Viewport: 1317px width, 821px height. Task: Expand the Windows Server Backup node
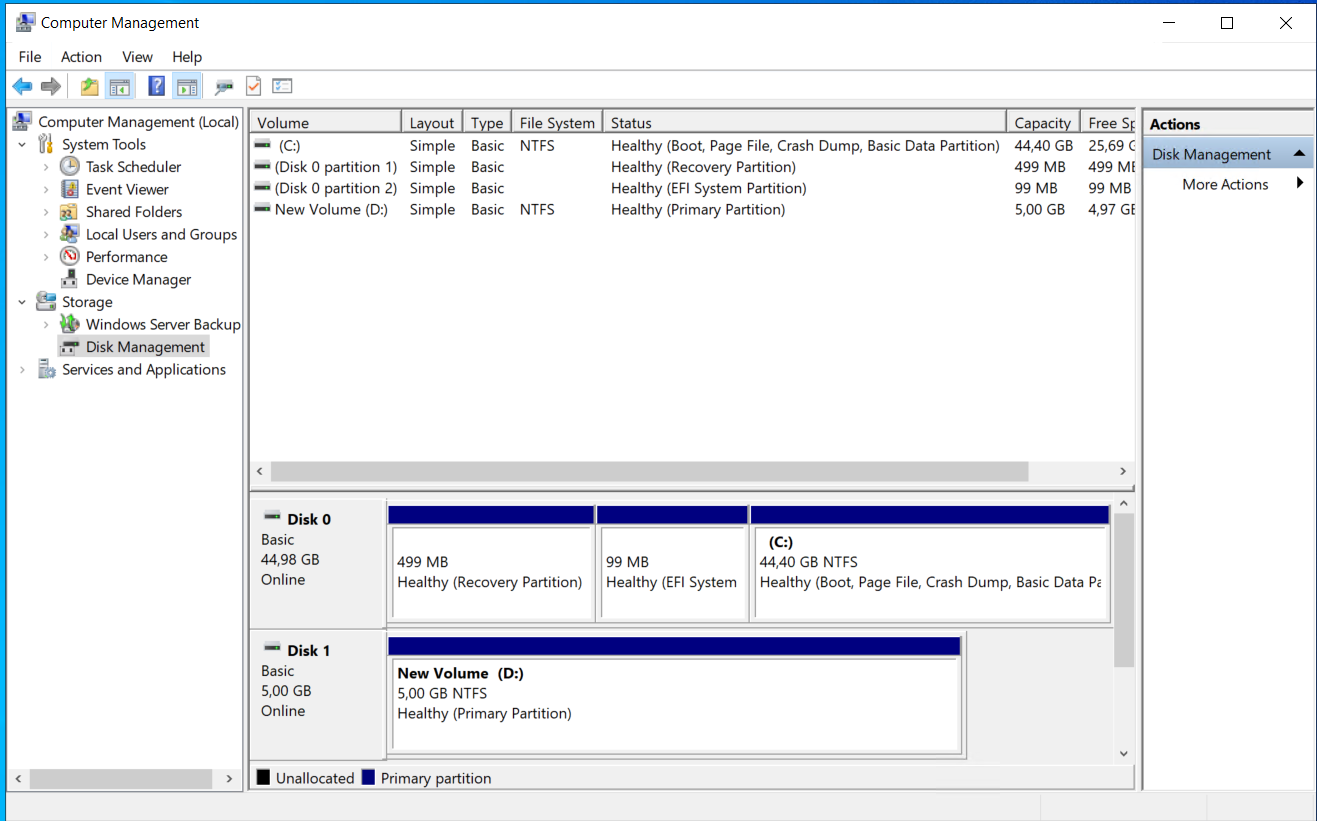[46, 325]
